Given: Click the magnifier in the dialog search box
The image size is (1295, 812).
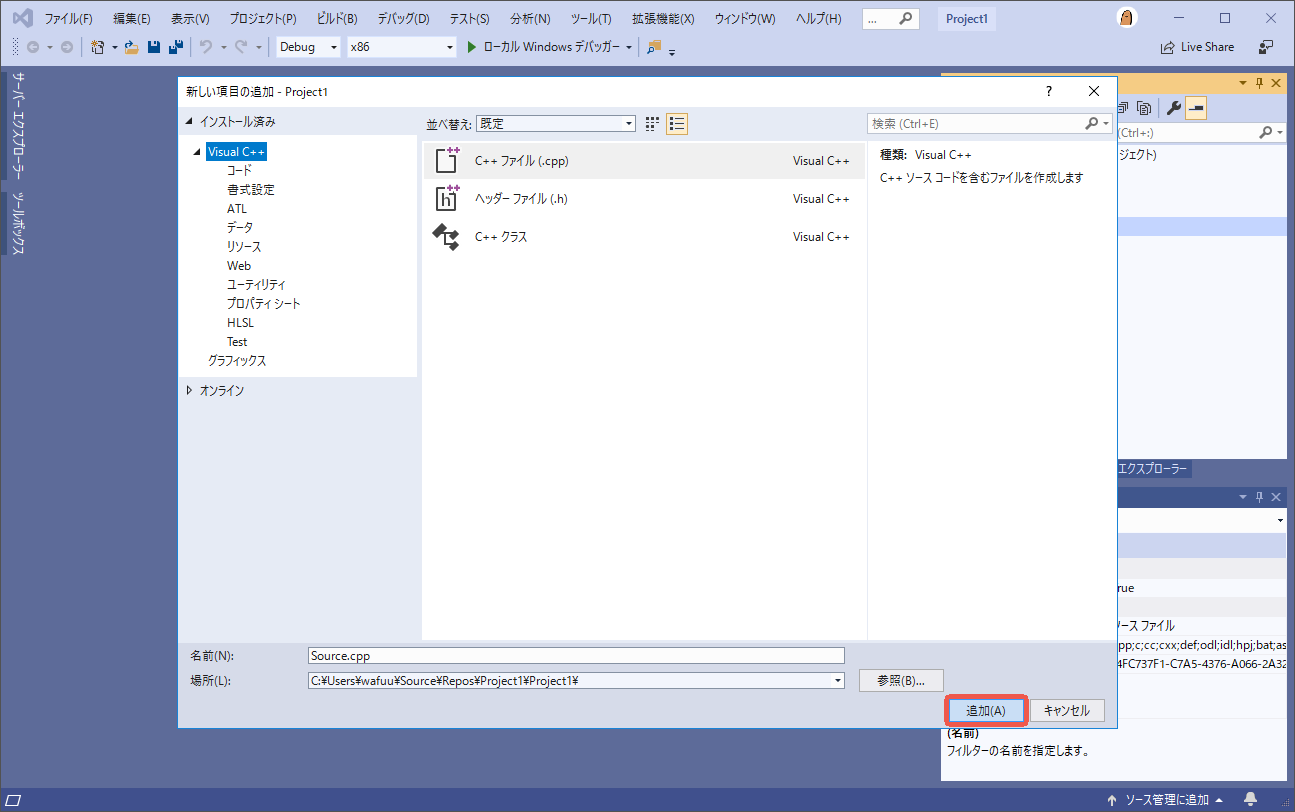Looking at the screenshot, I should coord(1091,124).
